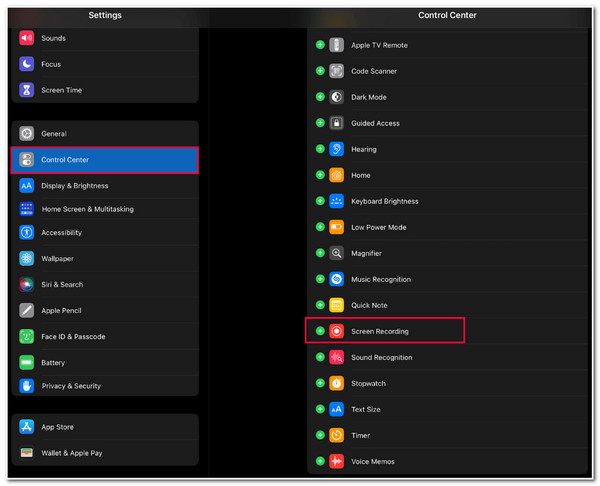Tap the Sounds speaker icon

pos(26,38)
